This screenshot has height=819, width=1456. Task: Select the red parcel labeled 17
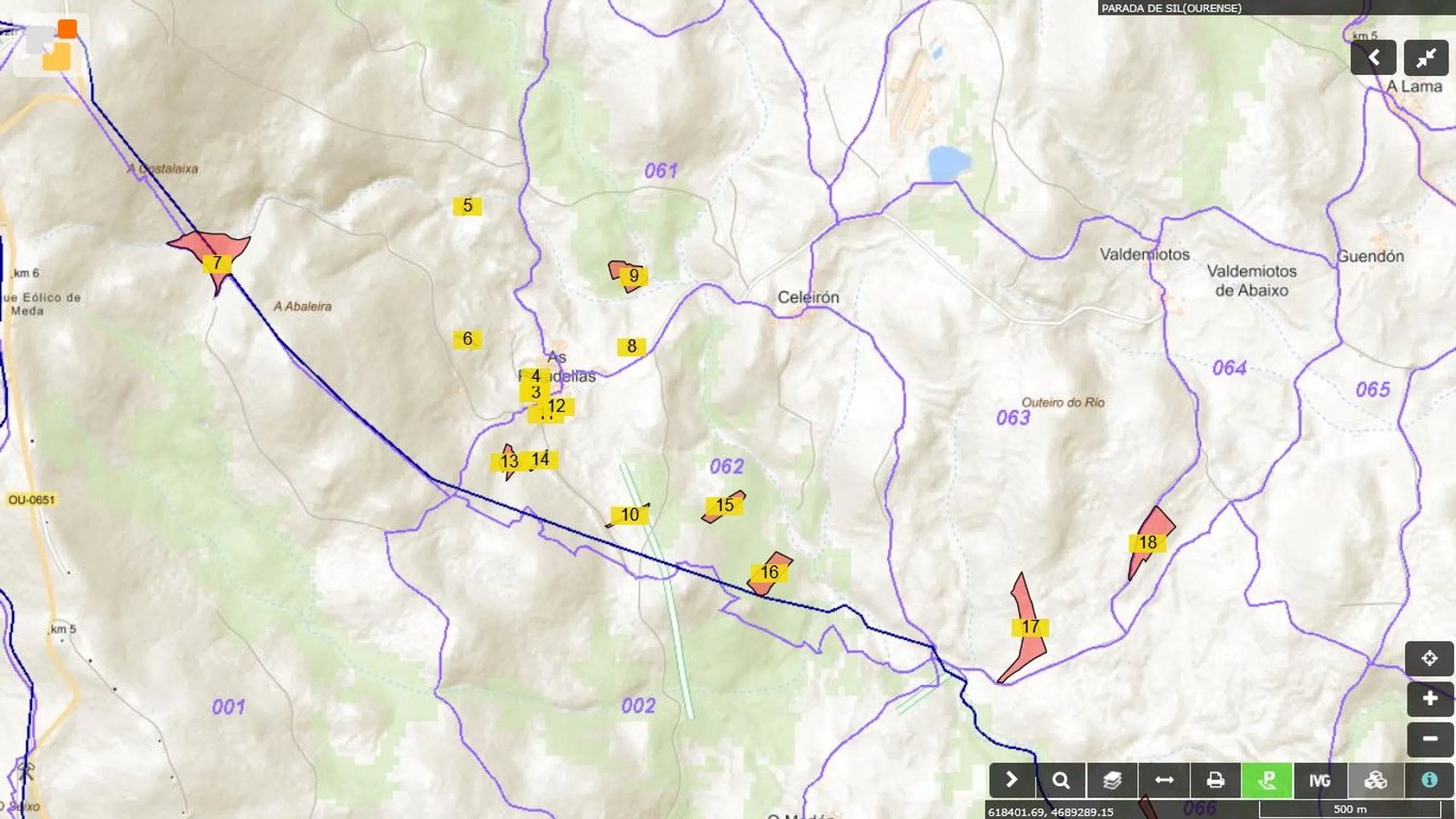(1030, 627)
